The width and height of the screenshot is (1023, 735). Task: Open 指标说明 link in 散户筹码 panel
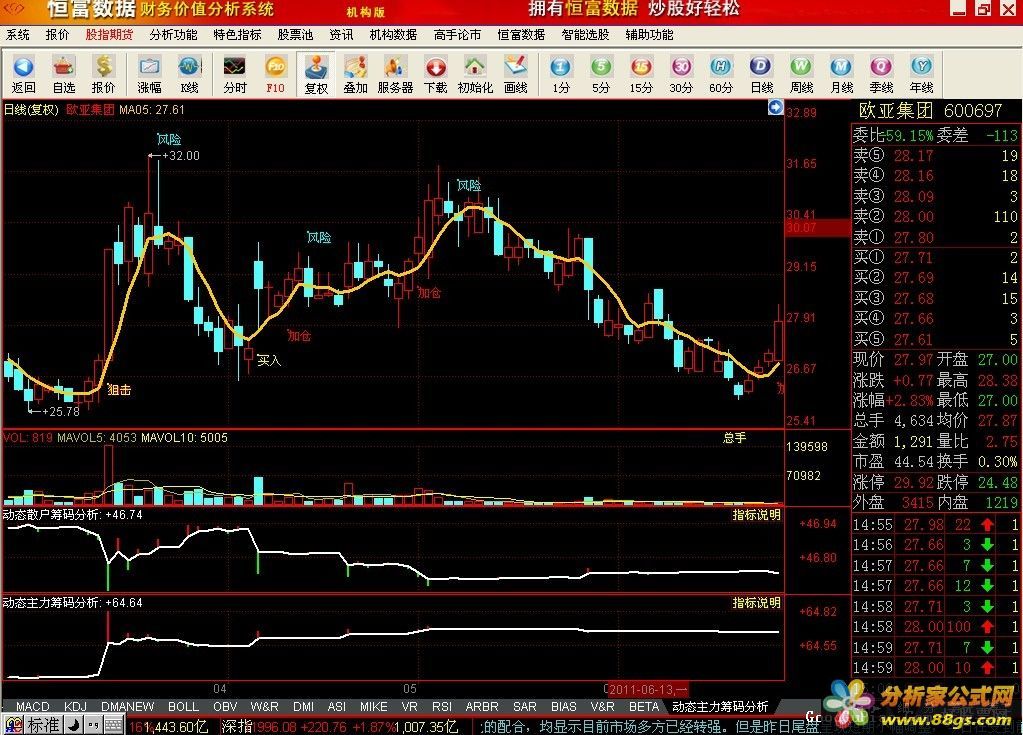(x=756, y=515)
